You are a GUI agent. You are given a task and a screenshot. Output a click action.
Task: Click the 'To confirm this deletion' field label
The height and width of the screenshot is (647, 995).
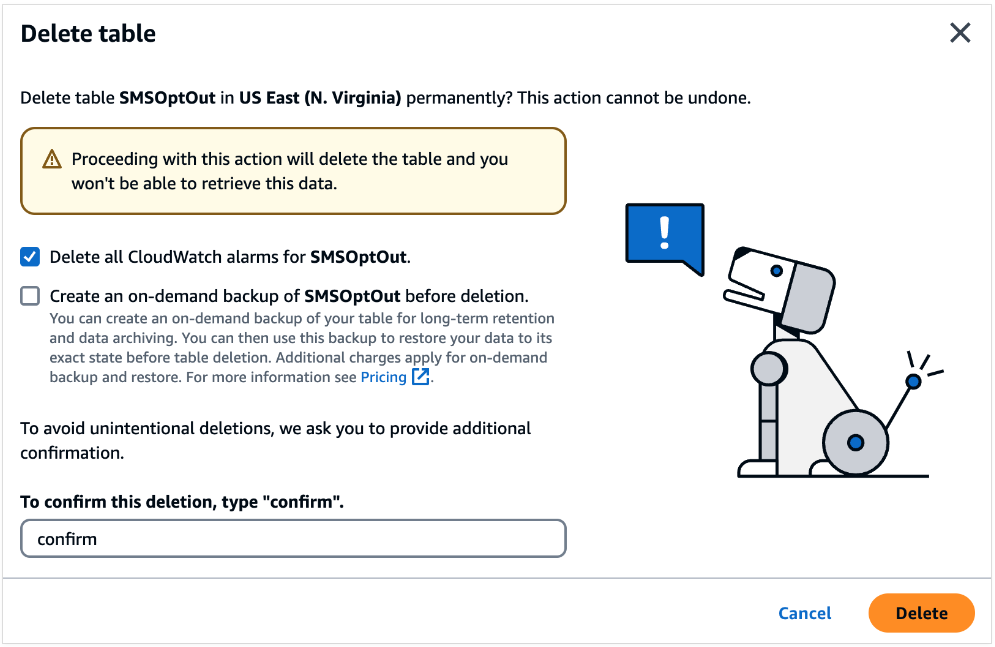pyautogui.click(x=182, y=502)
